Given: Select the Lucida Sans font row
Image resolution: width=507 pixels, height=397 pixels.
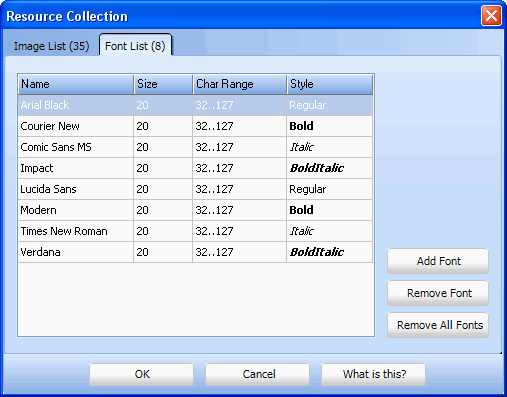Looking at the screenshot, I should click(x=195, y=189).
